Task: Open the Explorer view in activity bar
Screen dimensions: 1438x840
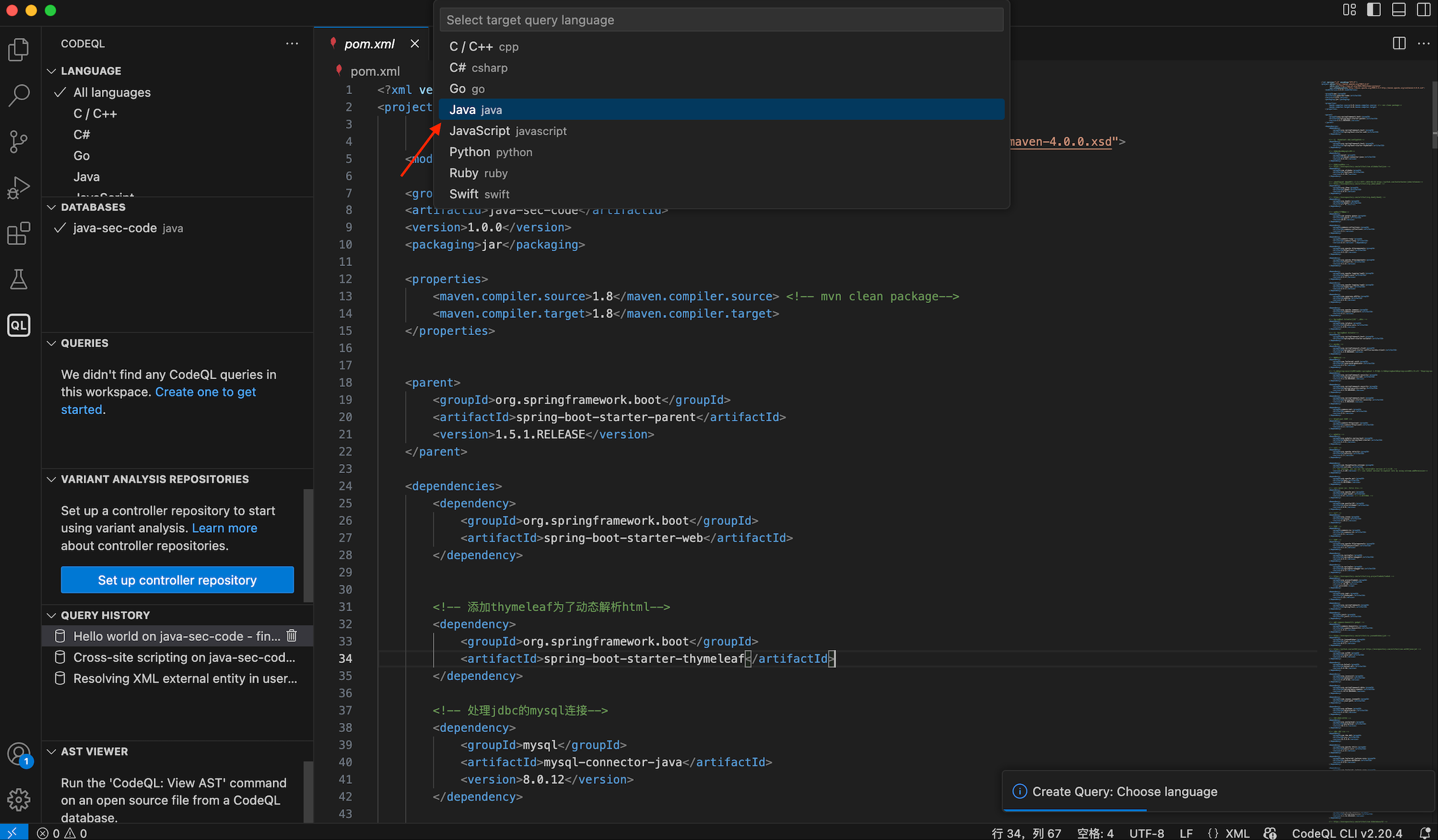Action: pos(19,49)
